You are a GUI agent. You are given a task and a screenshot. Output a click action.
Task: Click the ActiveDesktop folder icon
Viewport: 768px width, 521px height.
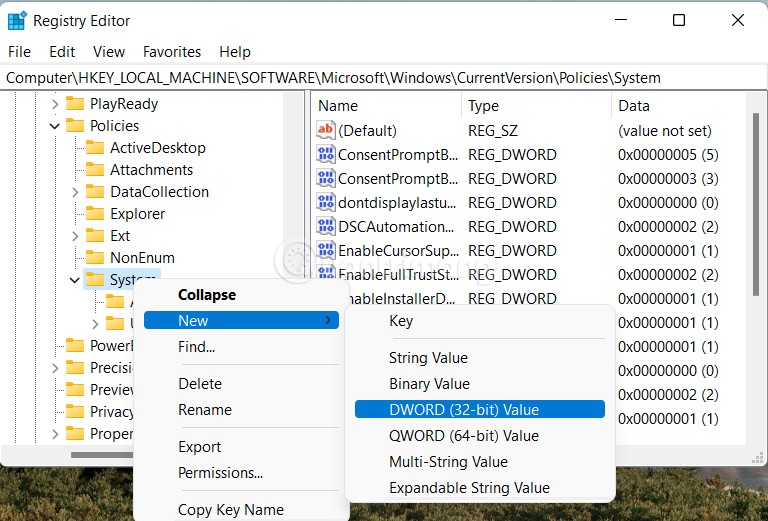[95, 148]
